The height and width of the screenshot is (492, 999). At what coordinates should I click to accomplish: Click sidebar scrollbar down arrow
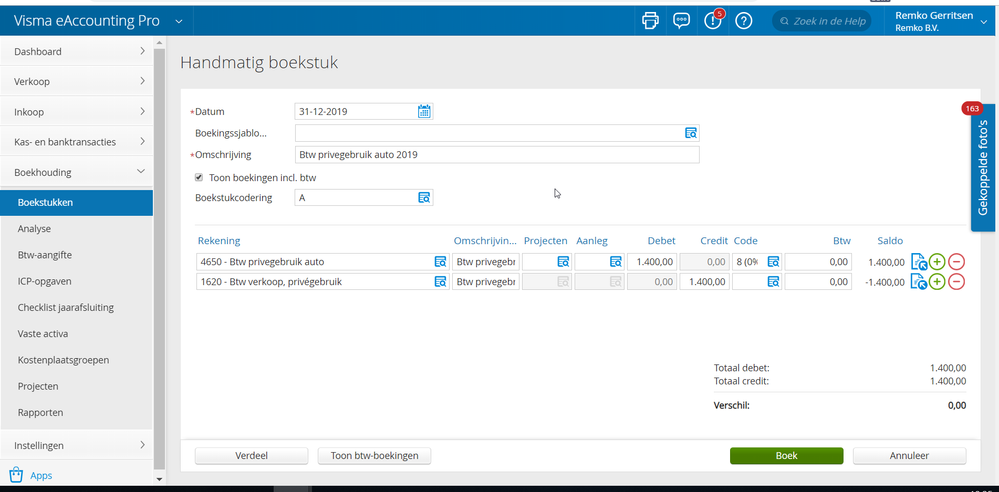[159, 479]
